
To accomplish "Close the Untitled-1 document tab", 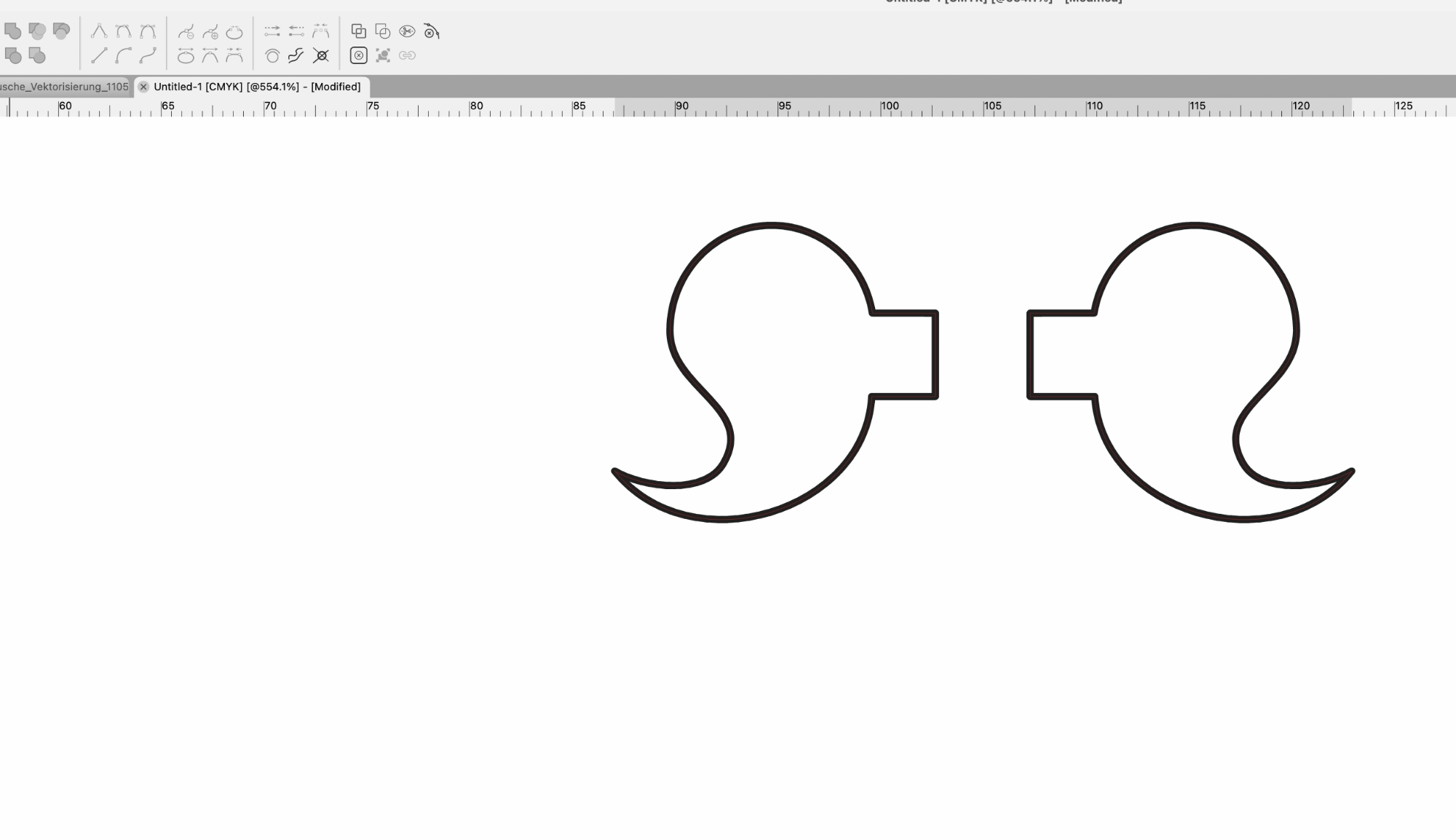I will pos(143,87).
